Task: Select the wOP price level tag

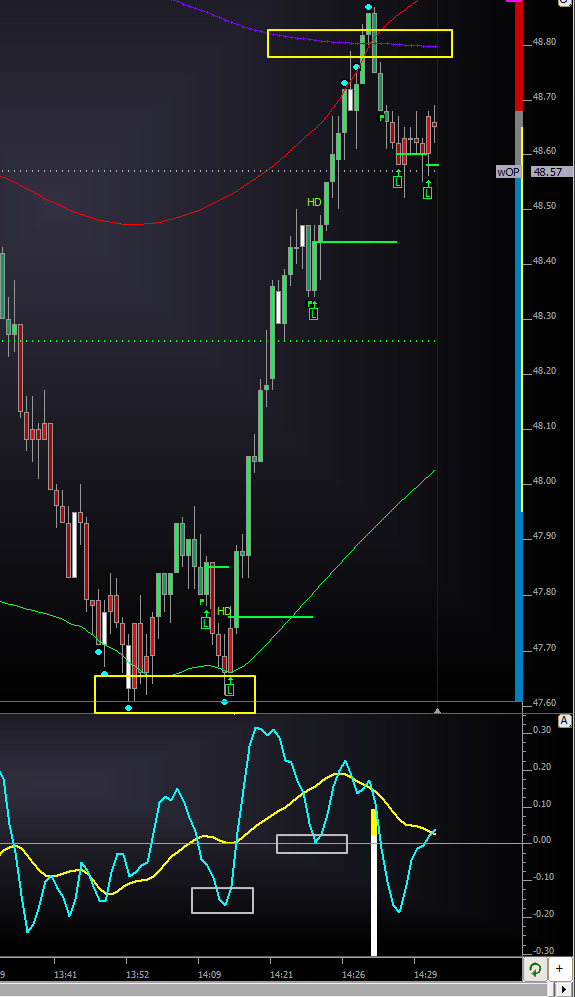Action: click(x=508, y=172)
